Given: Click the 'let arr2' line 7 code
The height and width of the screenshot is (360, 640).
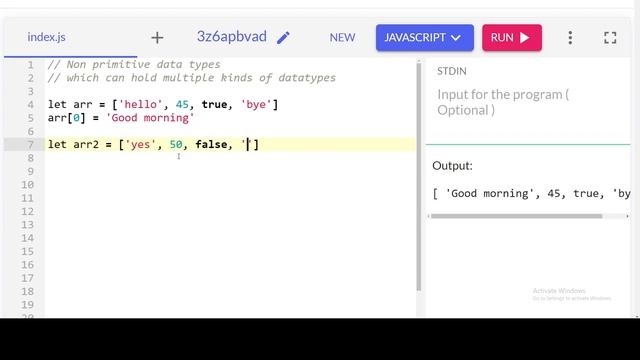Looking at the screenshot, I should click(x=153, y=144).
